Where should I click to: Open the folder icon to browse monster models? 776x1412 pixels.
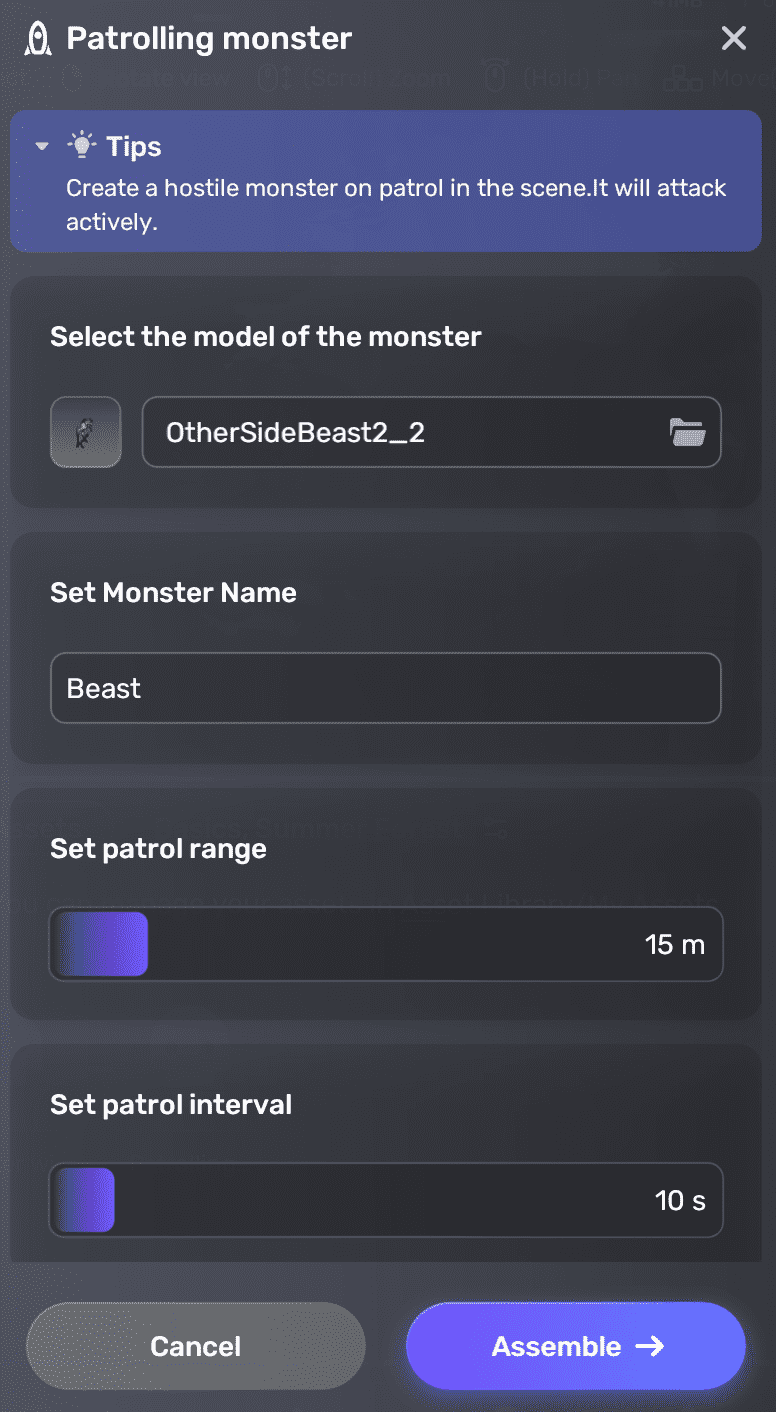688,431
